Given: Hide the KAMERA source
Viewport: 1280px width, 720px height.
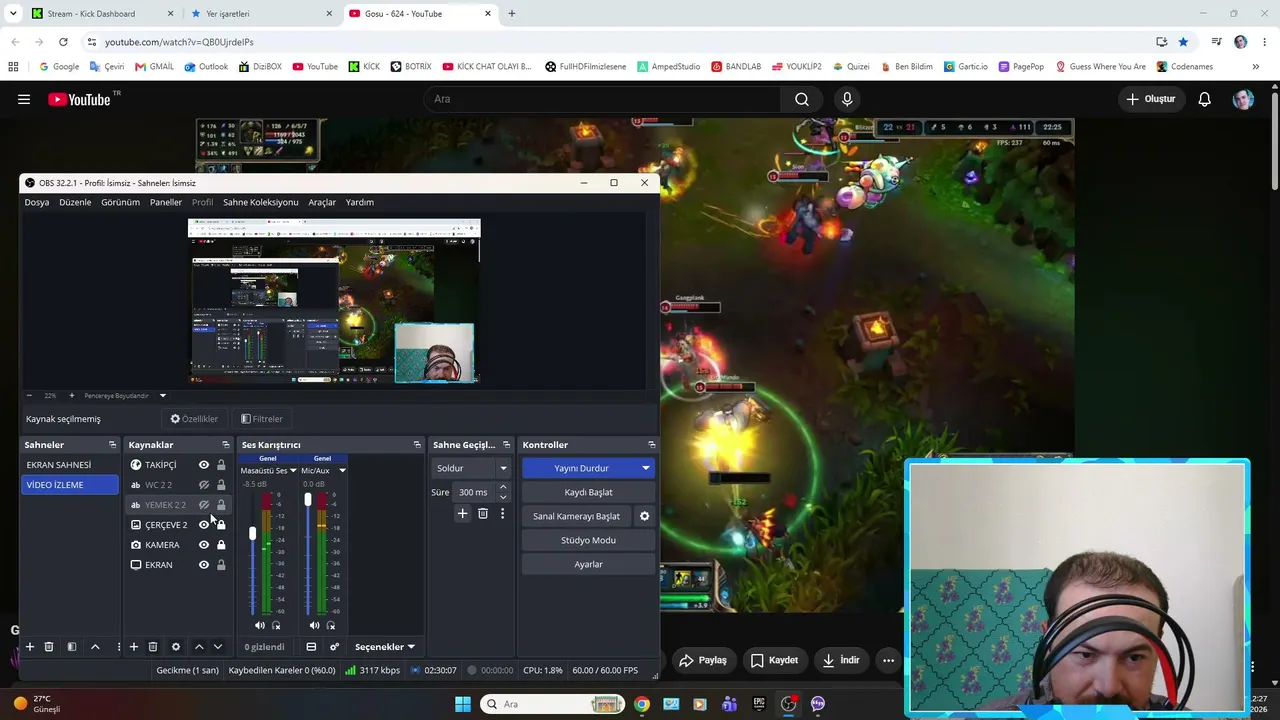Looking at the screenshot, I should [x=204, y=545].
